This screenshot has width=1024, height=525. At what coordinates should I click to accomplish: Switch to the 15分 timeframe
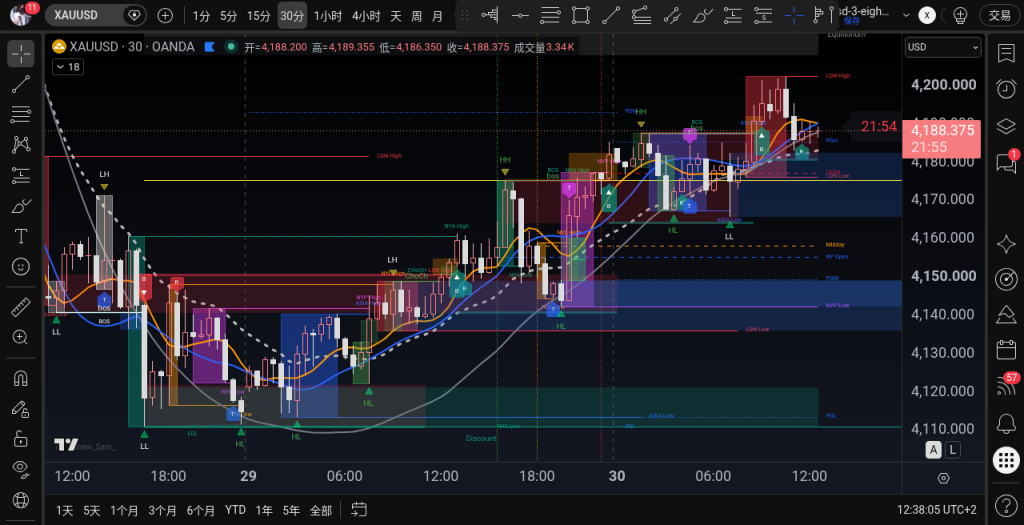click(x=259, y=16)
